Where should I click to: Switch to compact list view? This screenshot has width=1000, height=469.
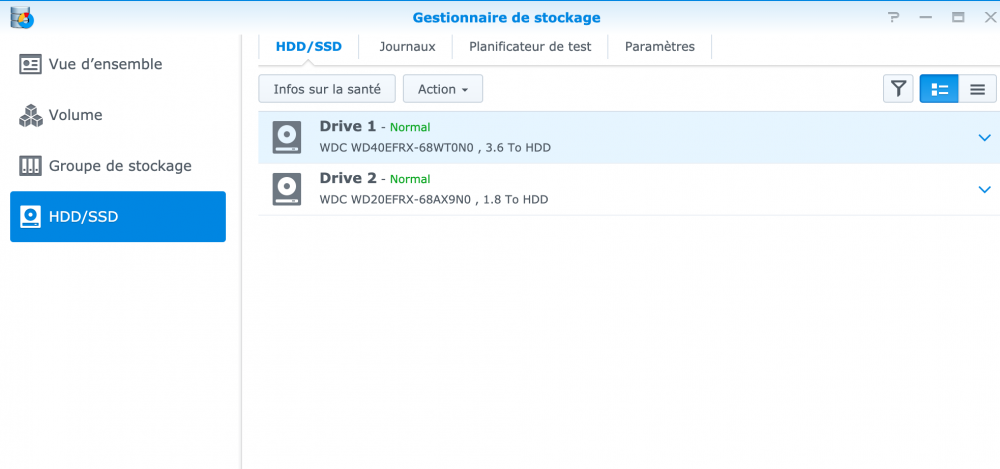click(977, 89)
